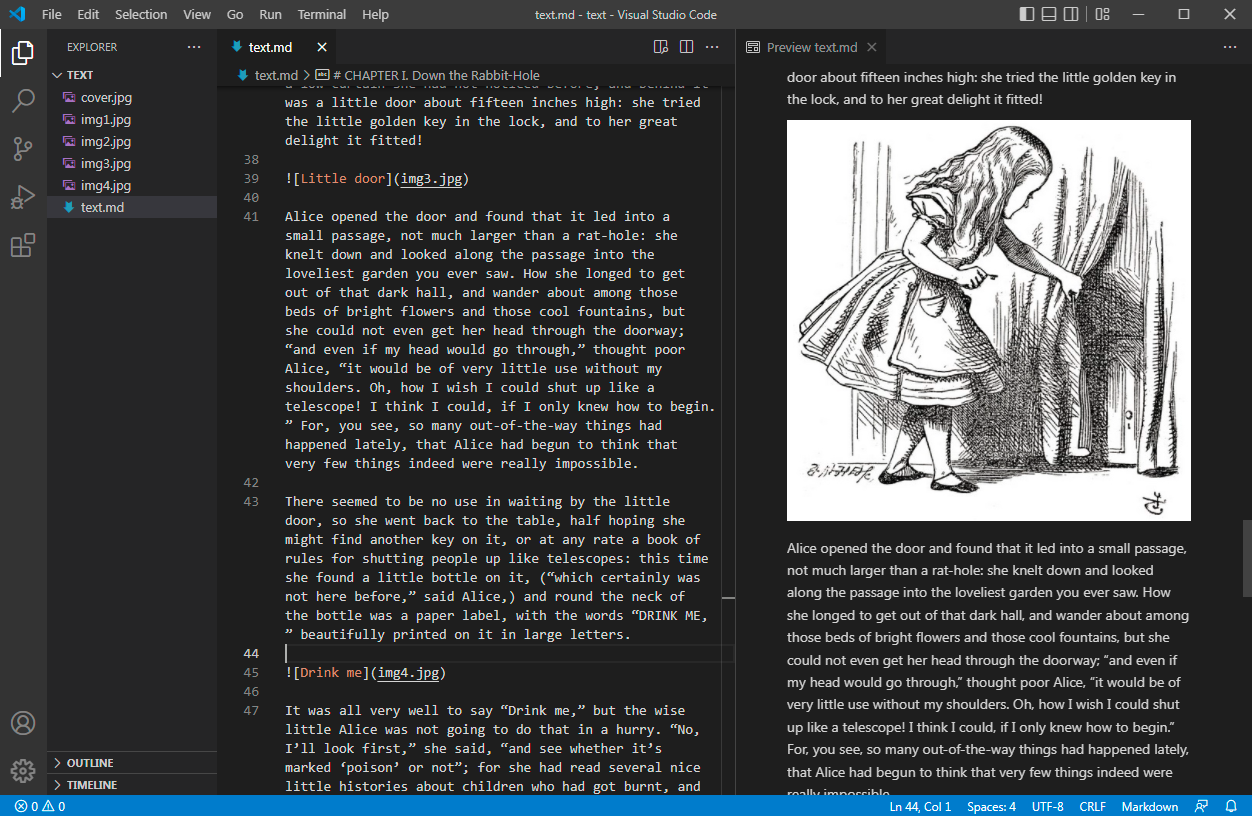Click the EXPLORER panel title
The image size is (1252, 816).
(92, 47)
